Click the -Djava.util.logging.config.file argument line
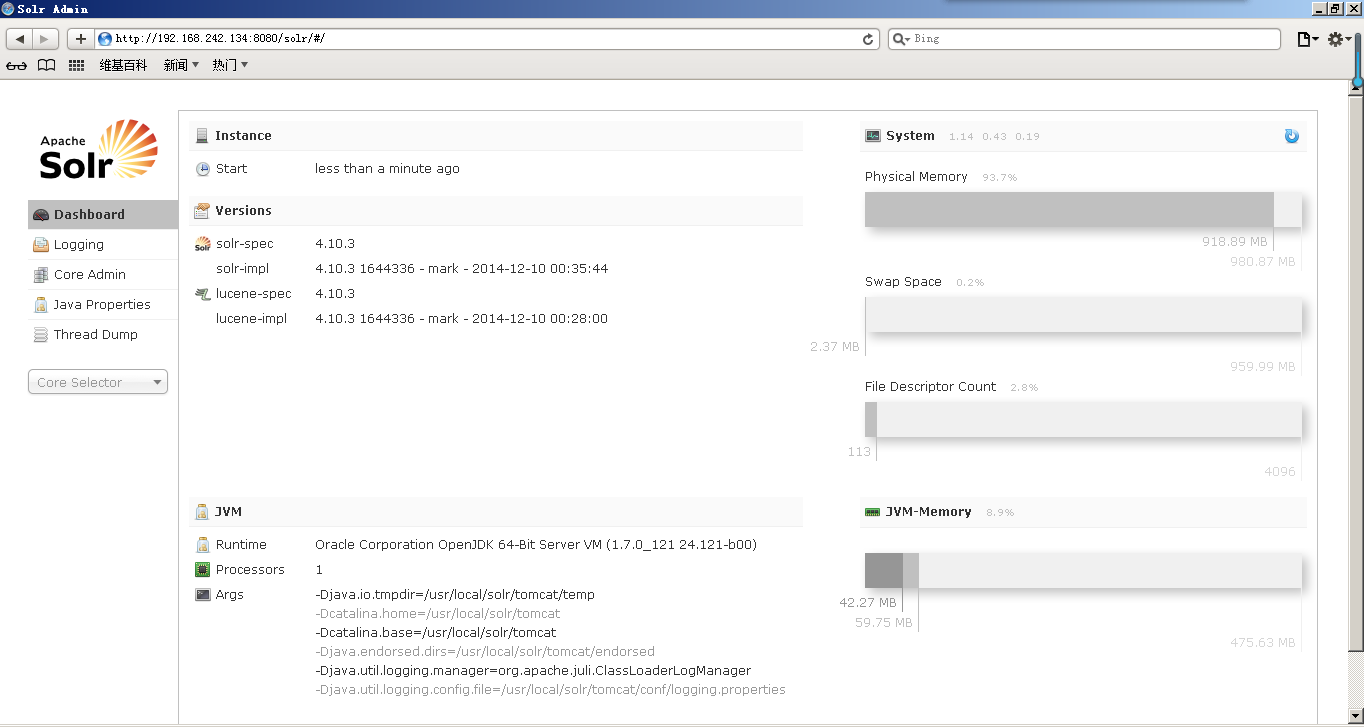Image resolution: width=1364 pixels, height=727 pixels. click(550, 690)
